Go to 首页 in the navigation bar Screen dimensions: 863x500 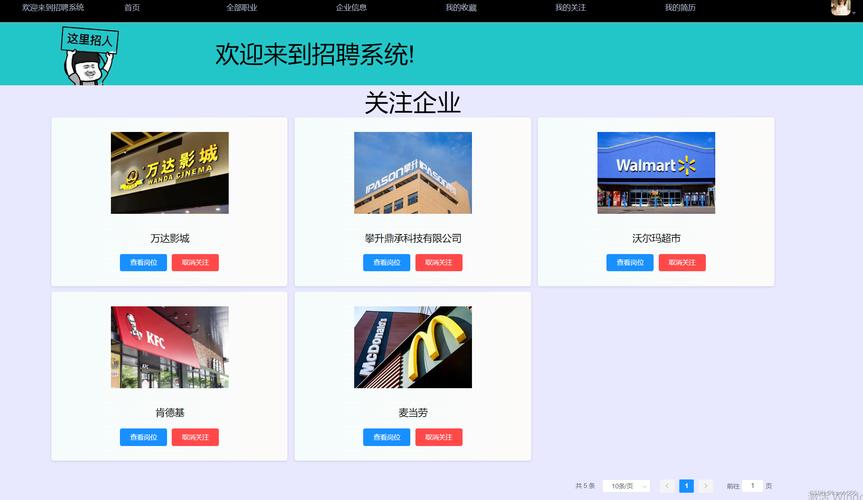pos(132,8)
